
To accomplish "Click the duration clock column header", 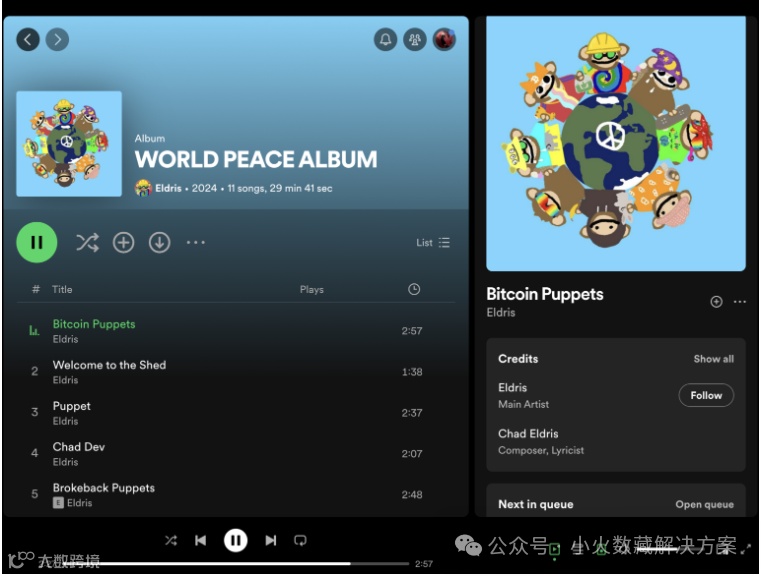I will coord(414,289).
